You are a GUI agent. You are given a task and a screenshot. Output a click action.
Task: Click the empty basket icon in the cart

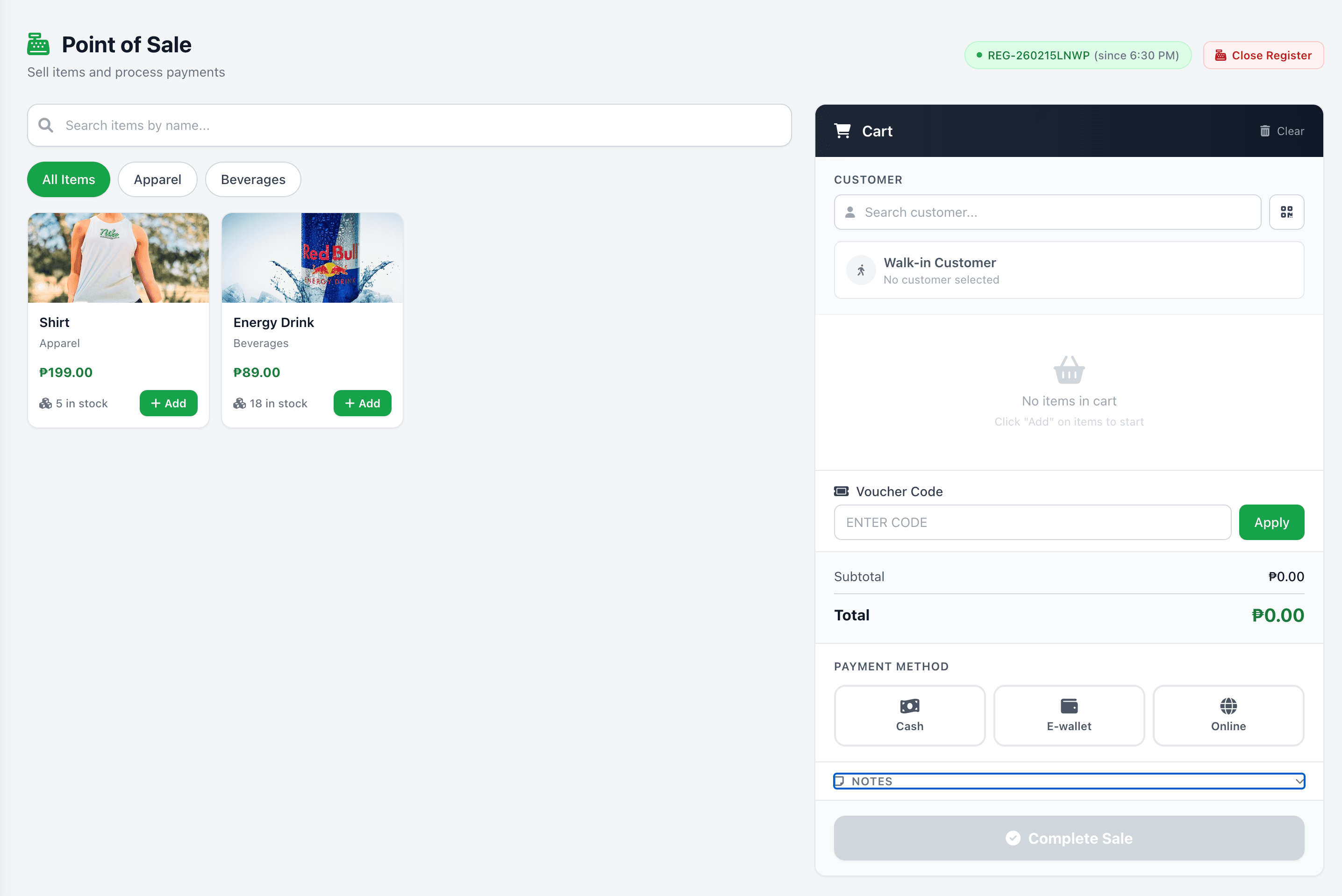[1069, 370]
